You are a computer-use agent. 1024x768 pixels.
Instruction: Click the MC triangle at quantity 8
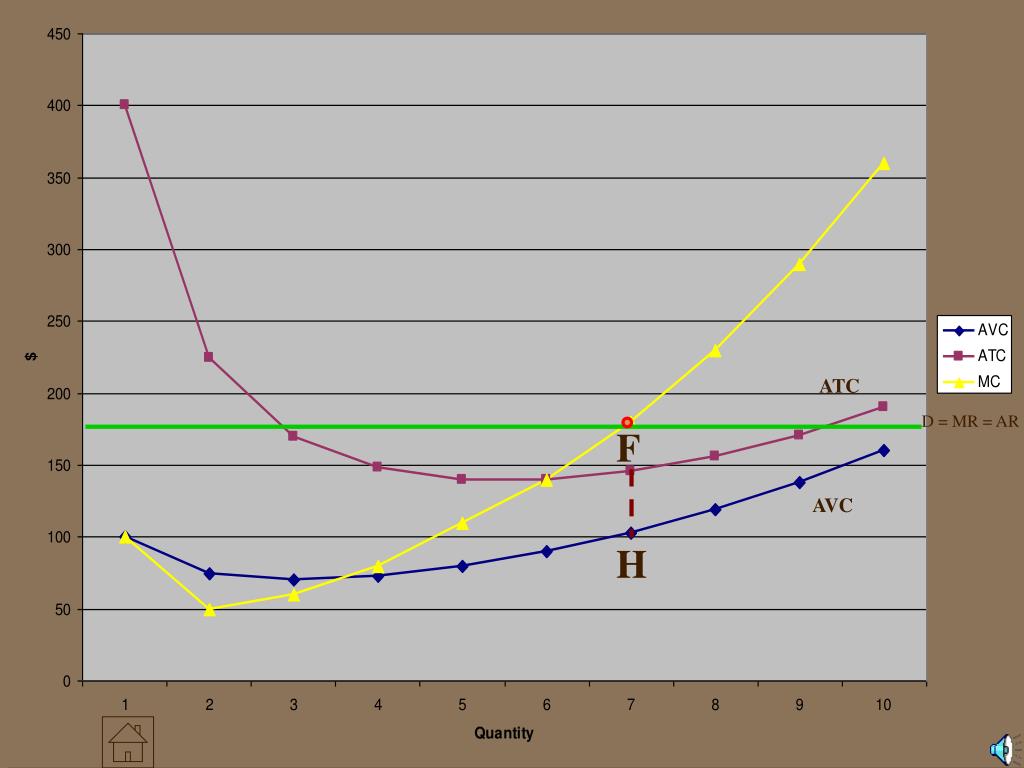715,351
